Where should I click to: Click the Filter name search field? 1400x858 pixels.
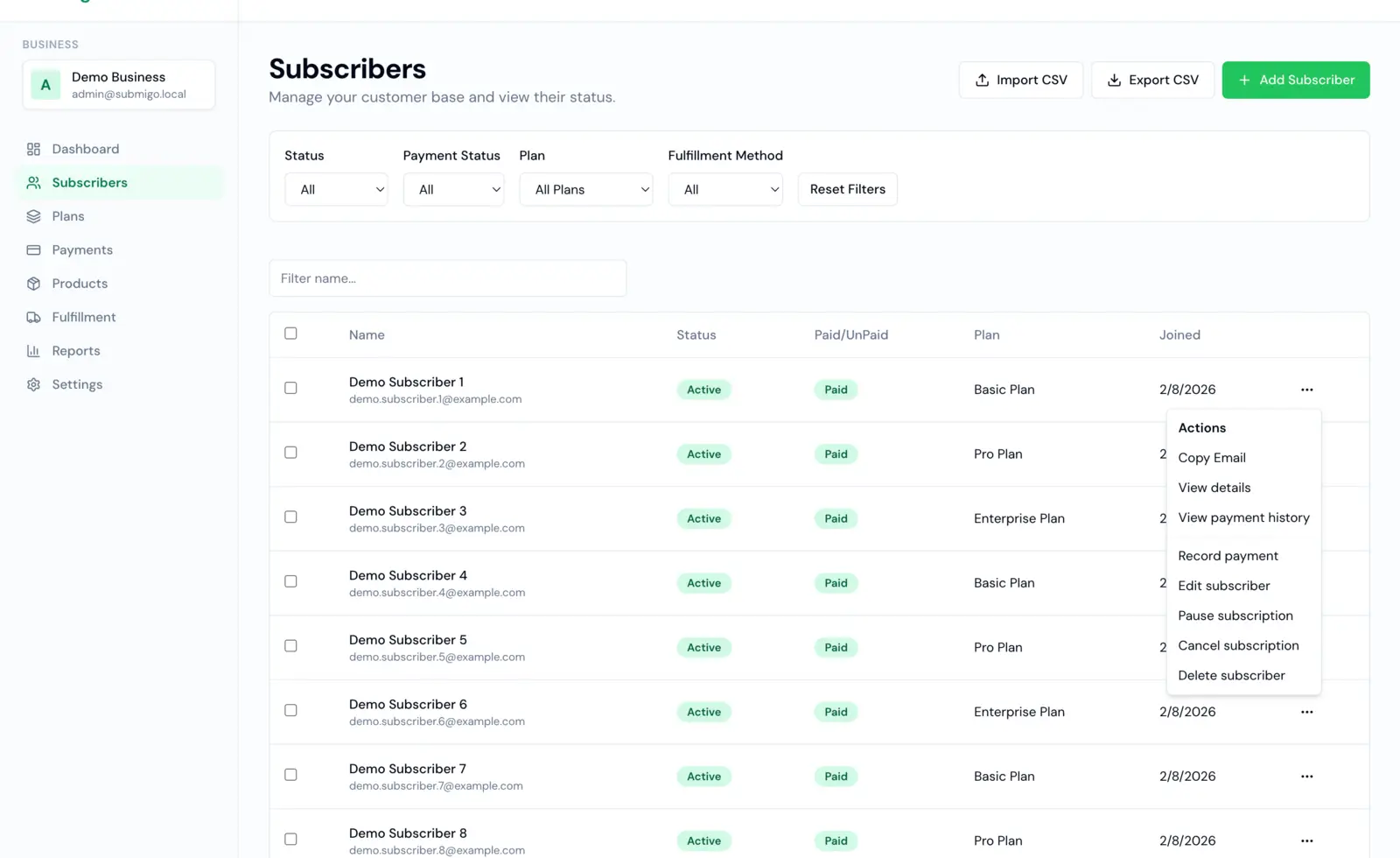point(447,278)
